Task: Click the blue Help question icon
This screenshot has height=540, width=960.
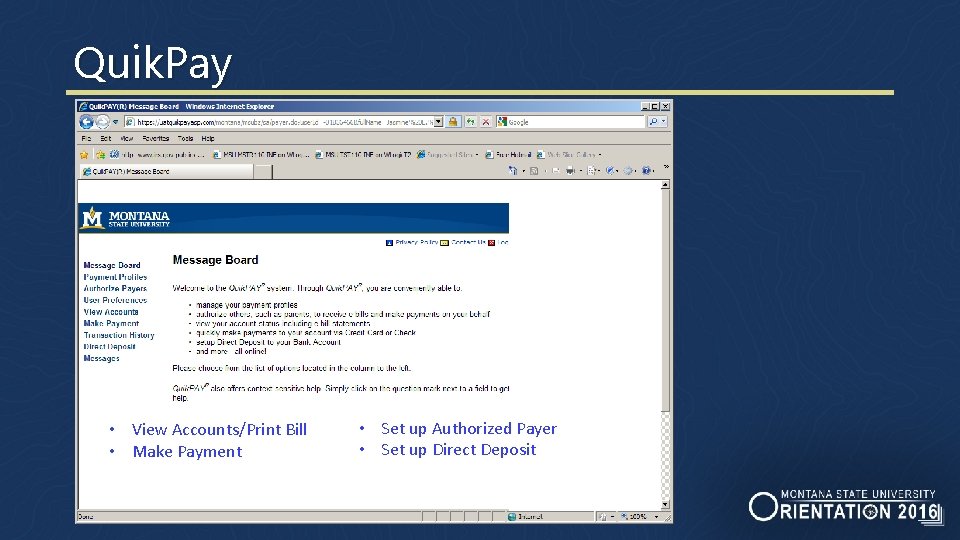Action: pyautogui.click(x=647, y=171)
